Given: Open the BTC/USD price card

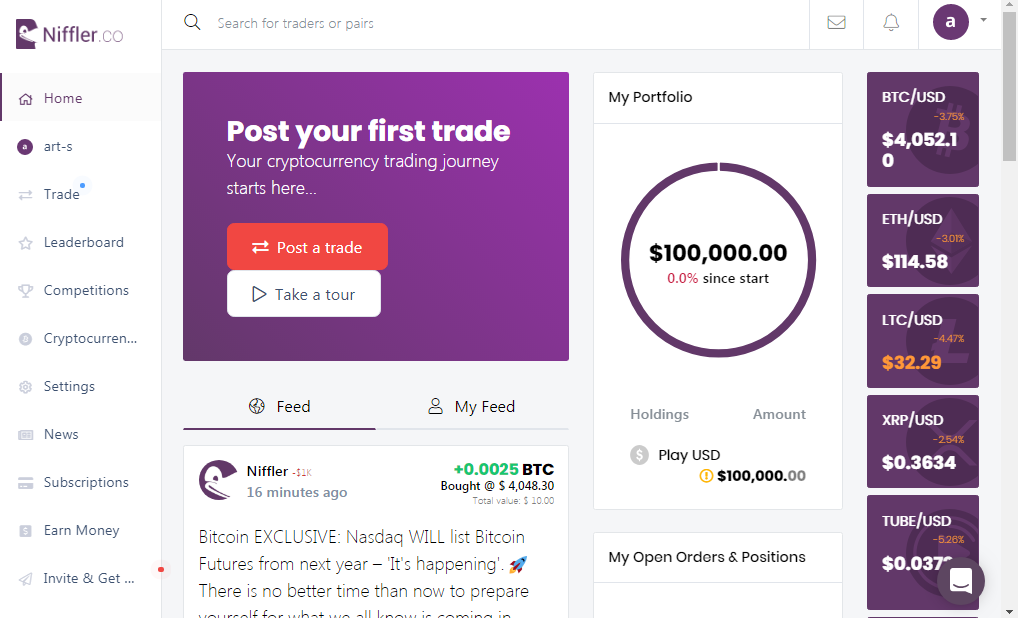Looking at the screenshot, I should tap(923, 129).
